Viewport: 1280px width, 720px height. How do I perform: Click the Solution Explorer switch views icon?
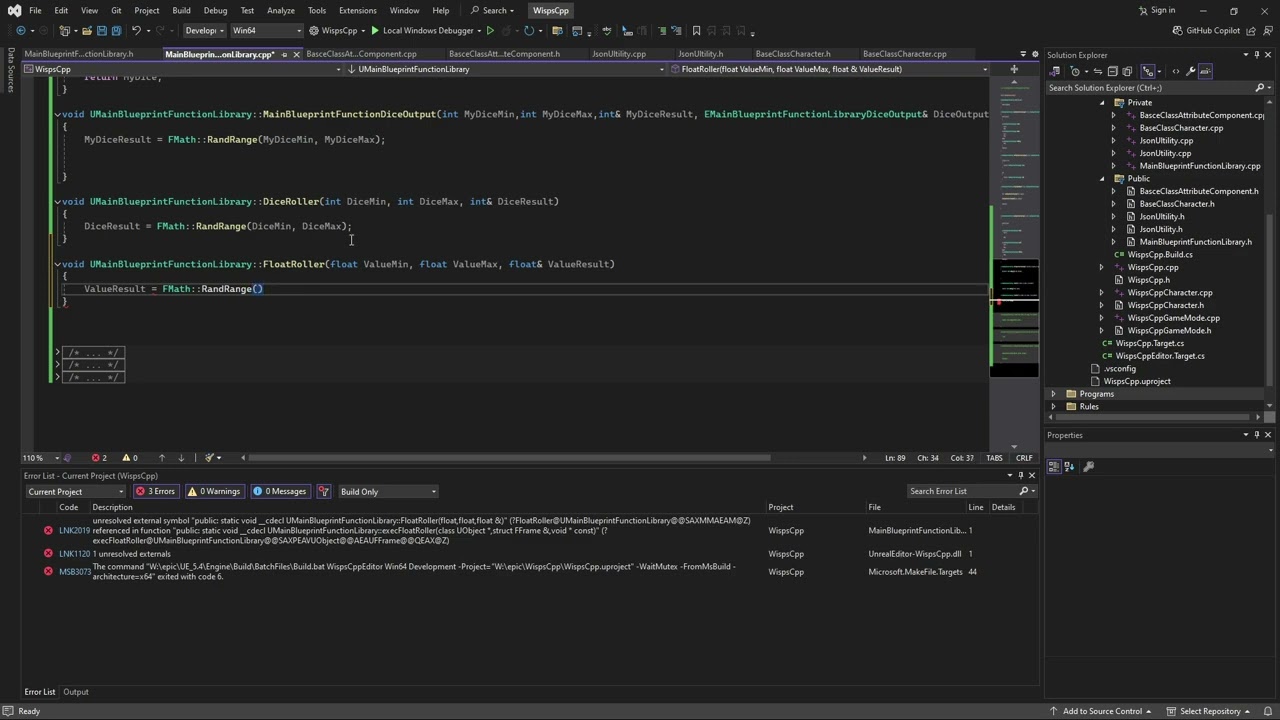tap(1055, 71)
